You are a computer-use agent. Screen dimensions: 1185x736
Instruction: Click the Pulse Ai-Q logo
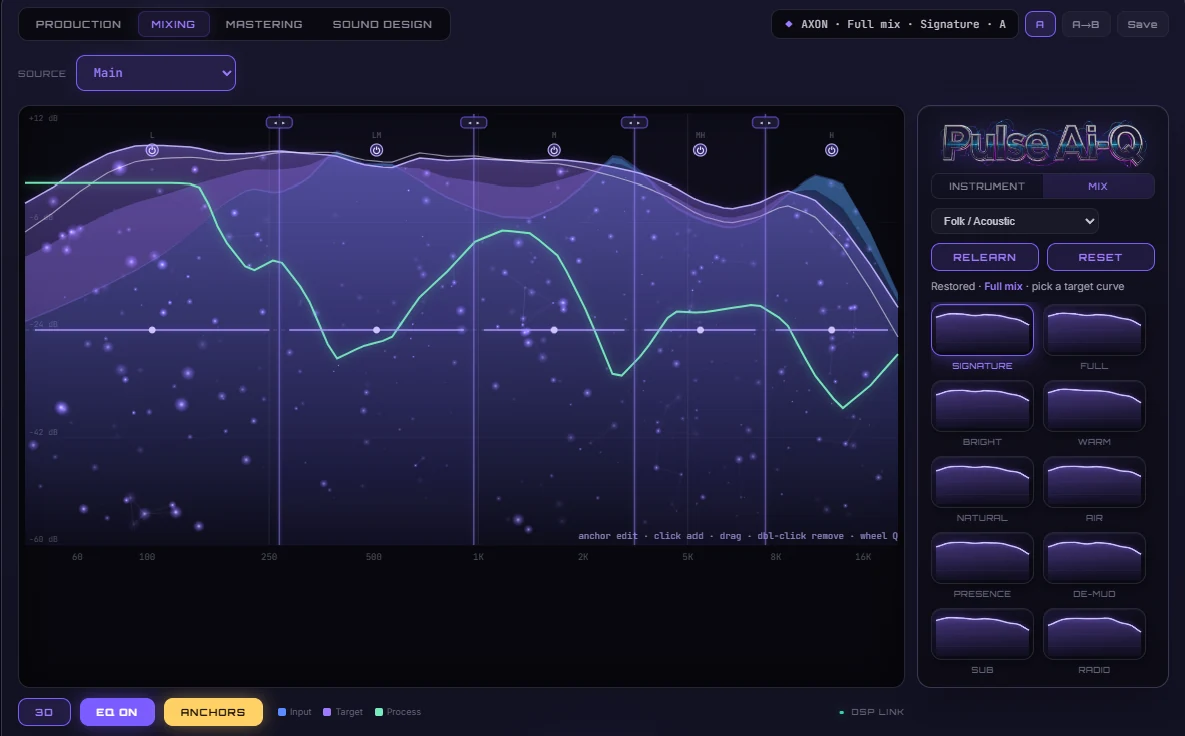click(1043, 143)
